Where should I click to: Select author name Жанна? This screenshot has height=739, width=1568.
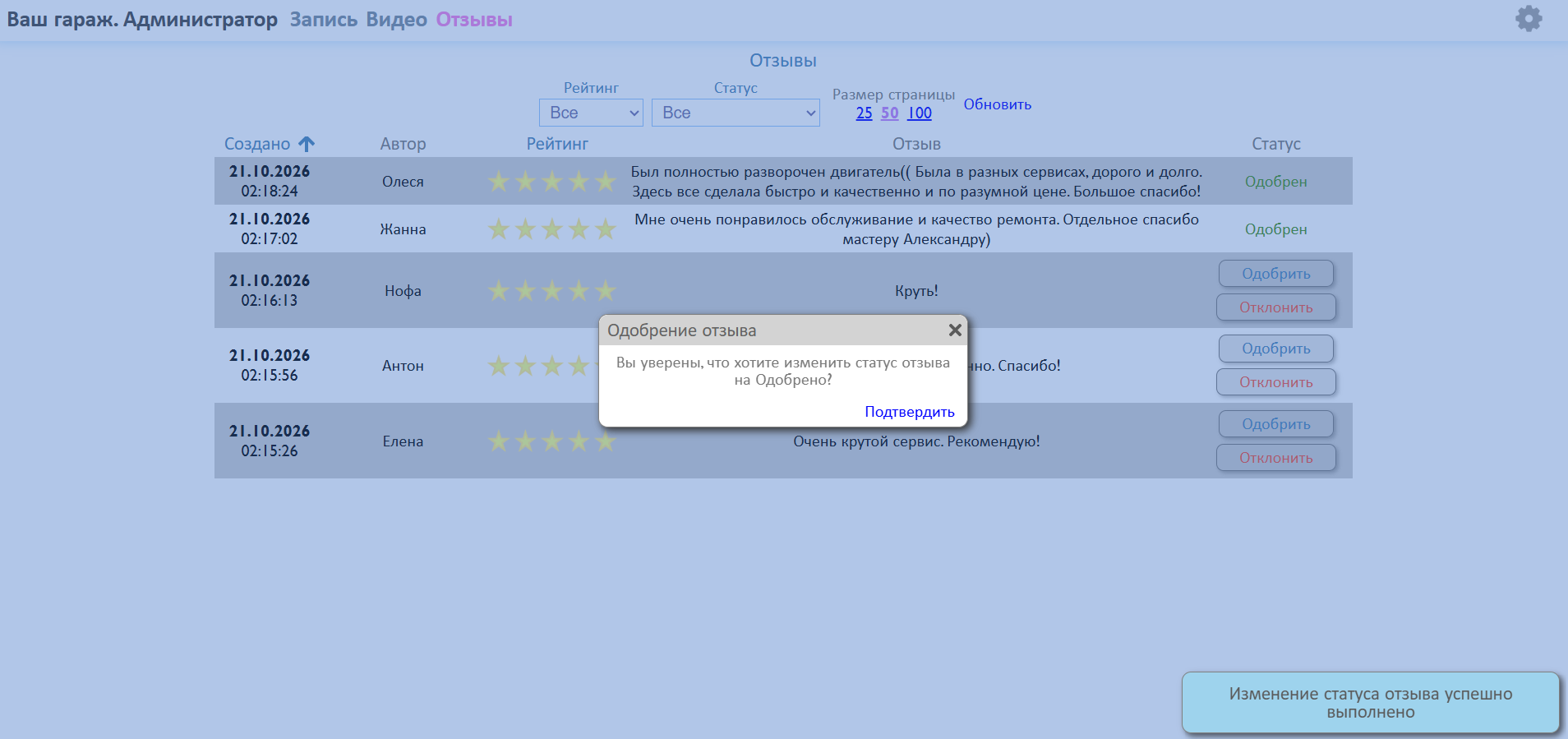(403, 229)
